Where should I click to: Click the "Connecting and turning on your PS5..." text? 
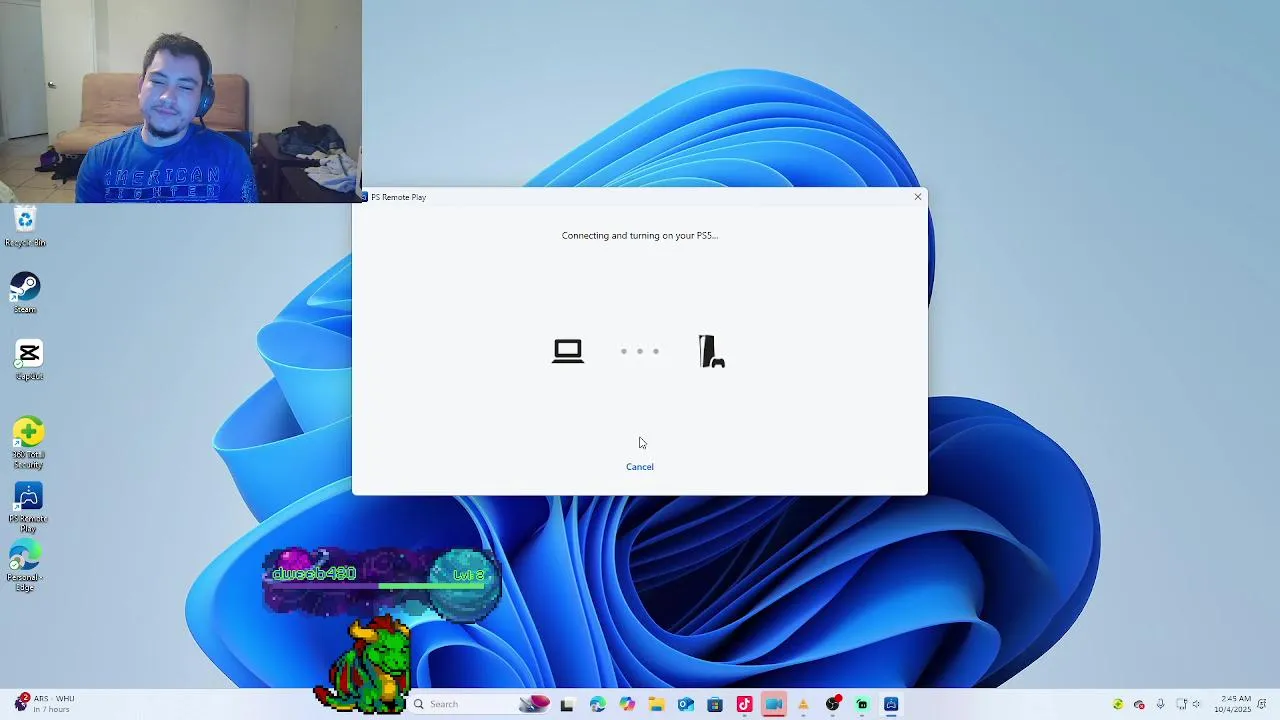(x=640, y=236)
